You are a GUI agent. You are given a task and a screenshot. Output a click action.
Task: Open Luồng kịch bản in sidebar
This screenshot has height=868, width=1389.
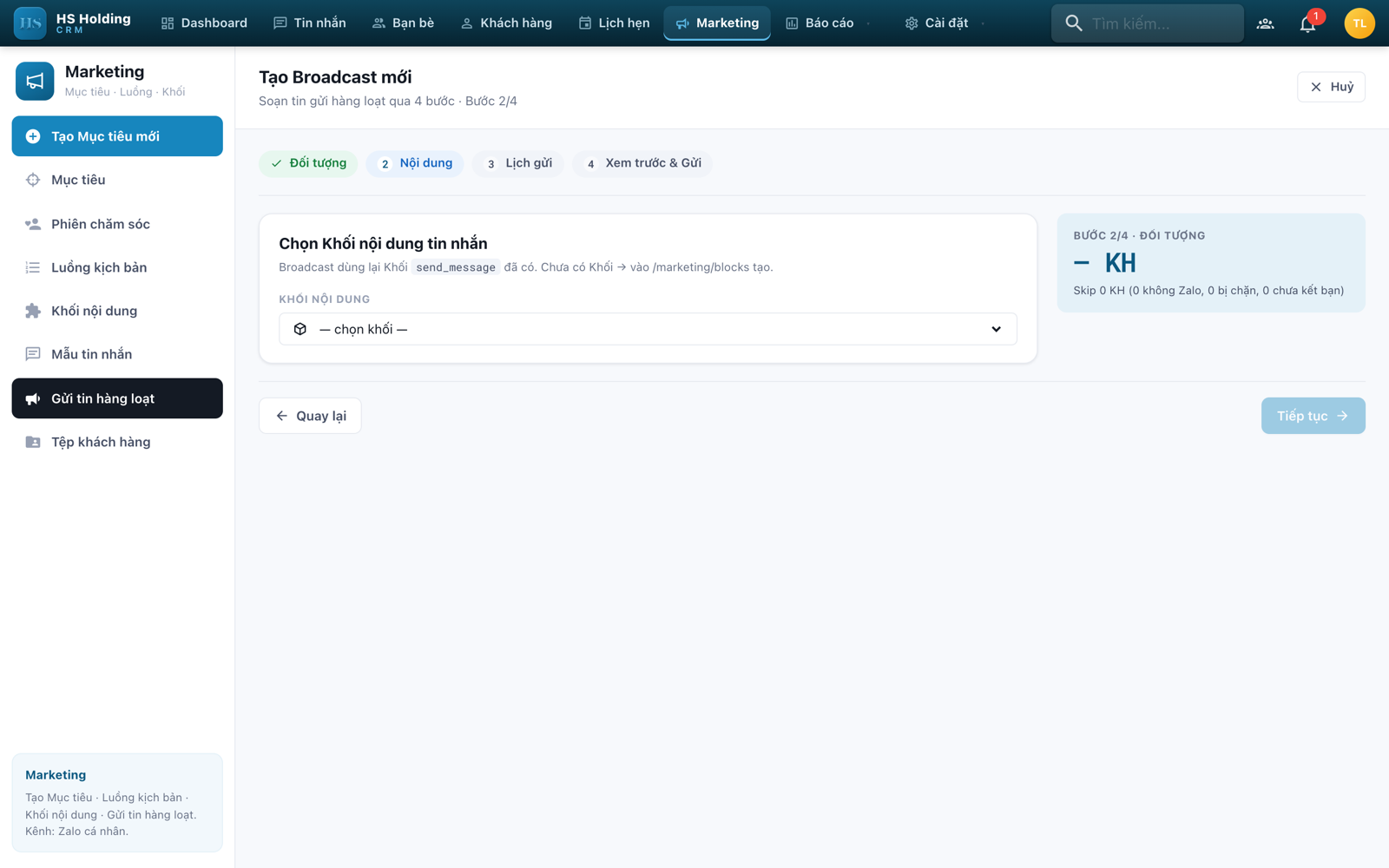117,267
